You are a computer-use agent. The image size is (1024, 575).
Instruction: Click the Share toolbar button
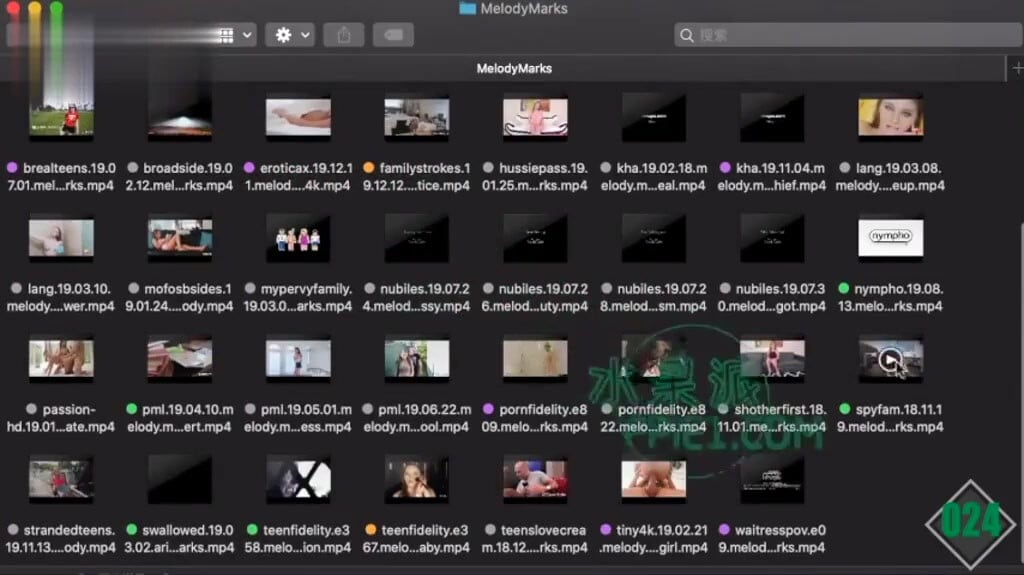point(344,35)
